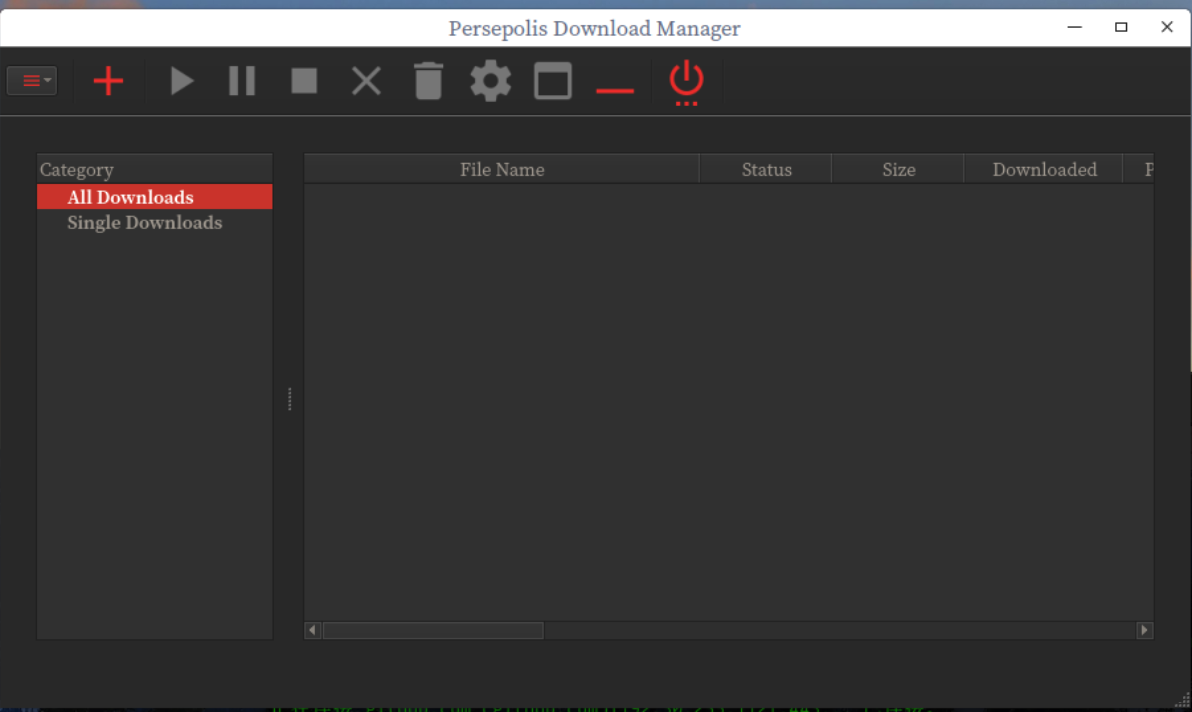
Task: Click the horizontal scrollbar left arrow
Action: 312,630
